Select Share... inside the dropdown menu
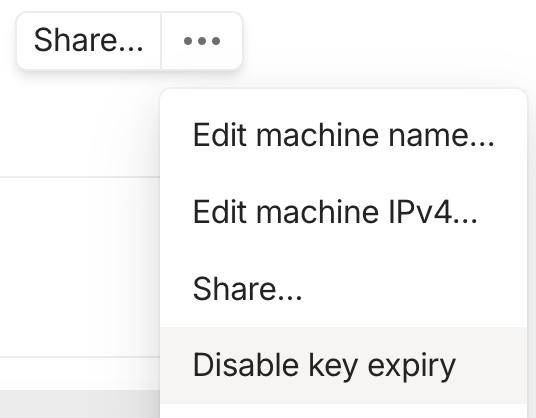 343,289
